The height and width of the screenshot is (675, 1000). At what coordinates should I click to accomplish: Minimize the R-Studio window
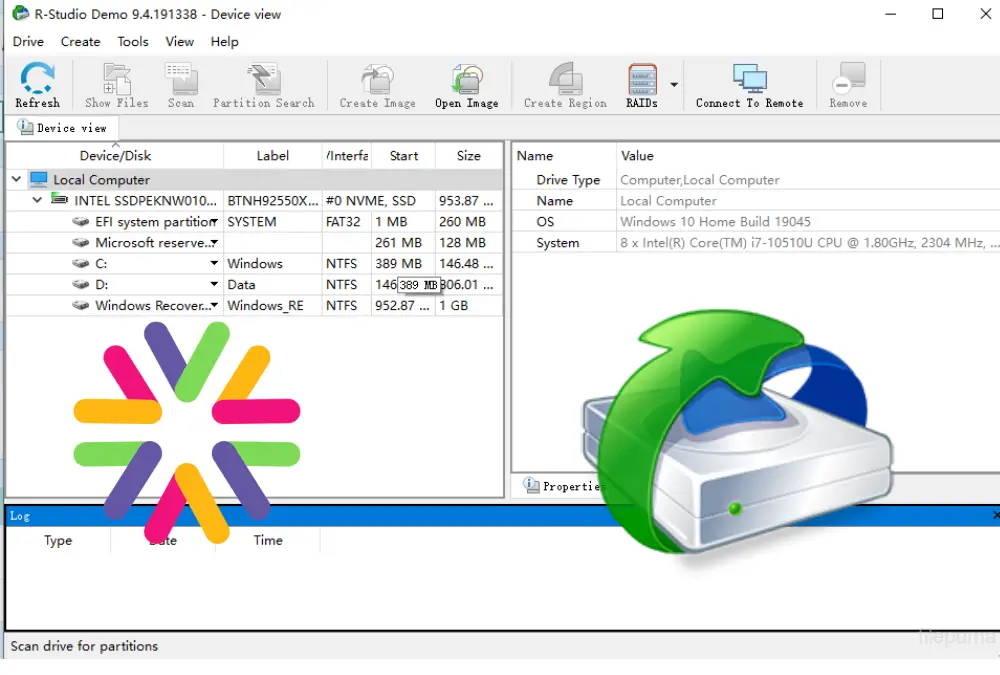pos(890,13)
